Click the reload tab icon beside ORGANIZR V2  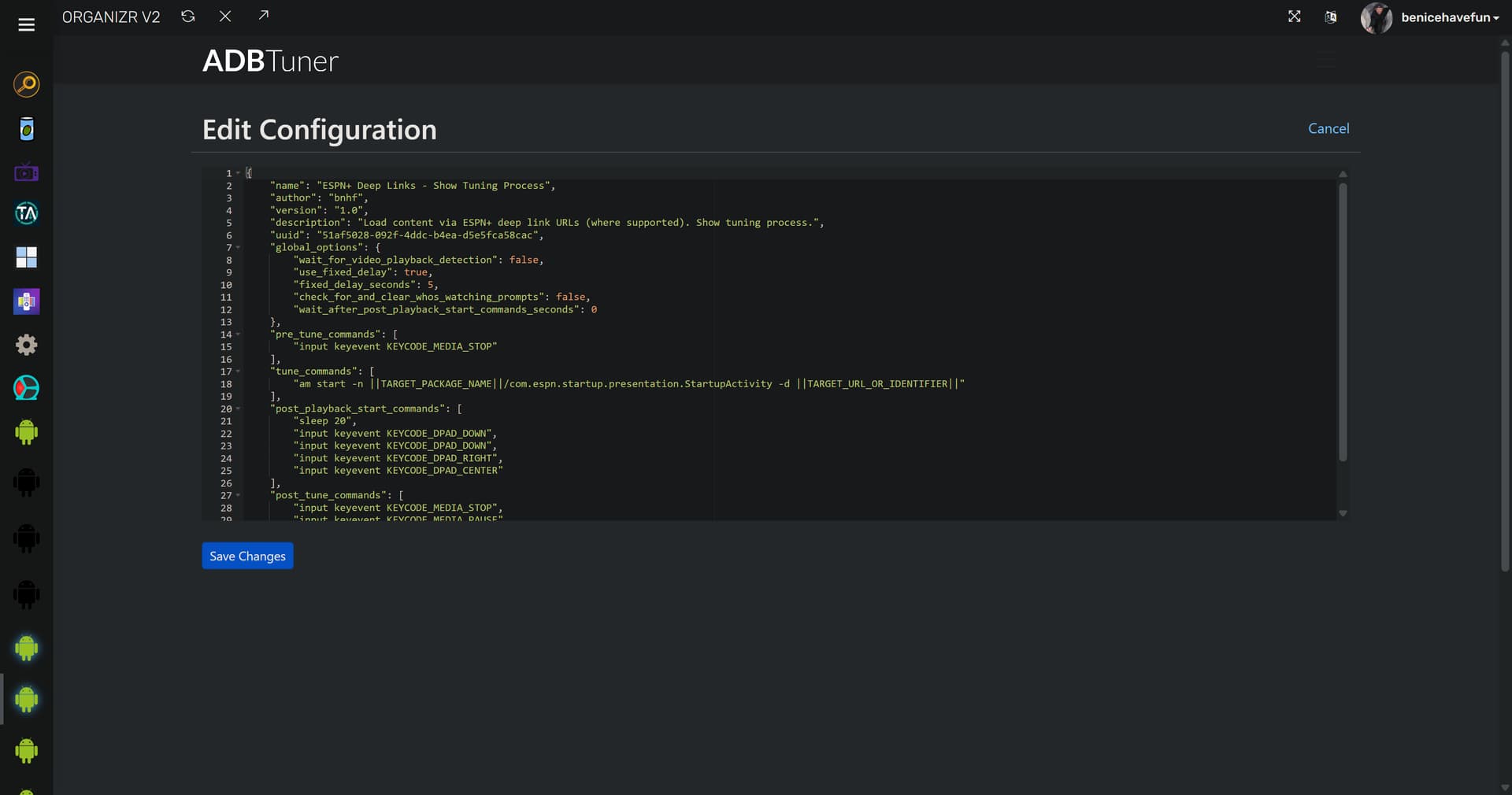(187, 17)
